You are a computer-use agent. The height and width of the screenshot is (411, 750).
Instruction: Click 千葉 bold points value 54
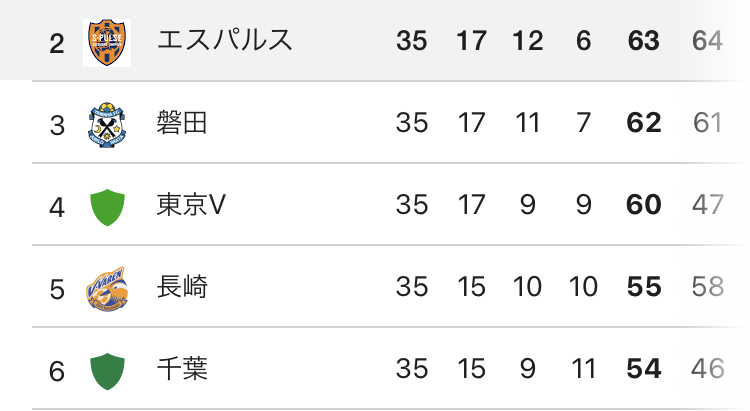644,369
